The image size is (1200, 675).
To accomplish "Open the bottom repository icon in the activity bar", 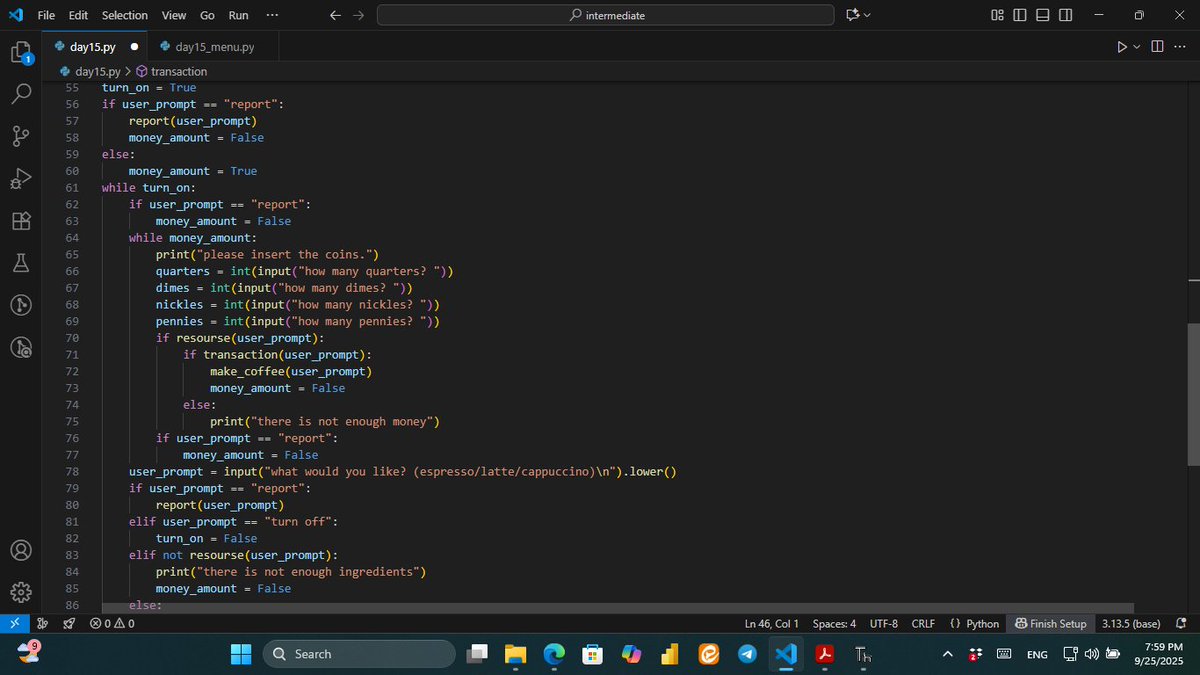I will (22, 347).
